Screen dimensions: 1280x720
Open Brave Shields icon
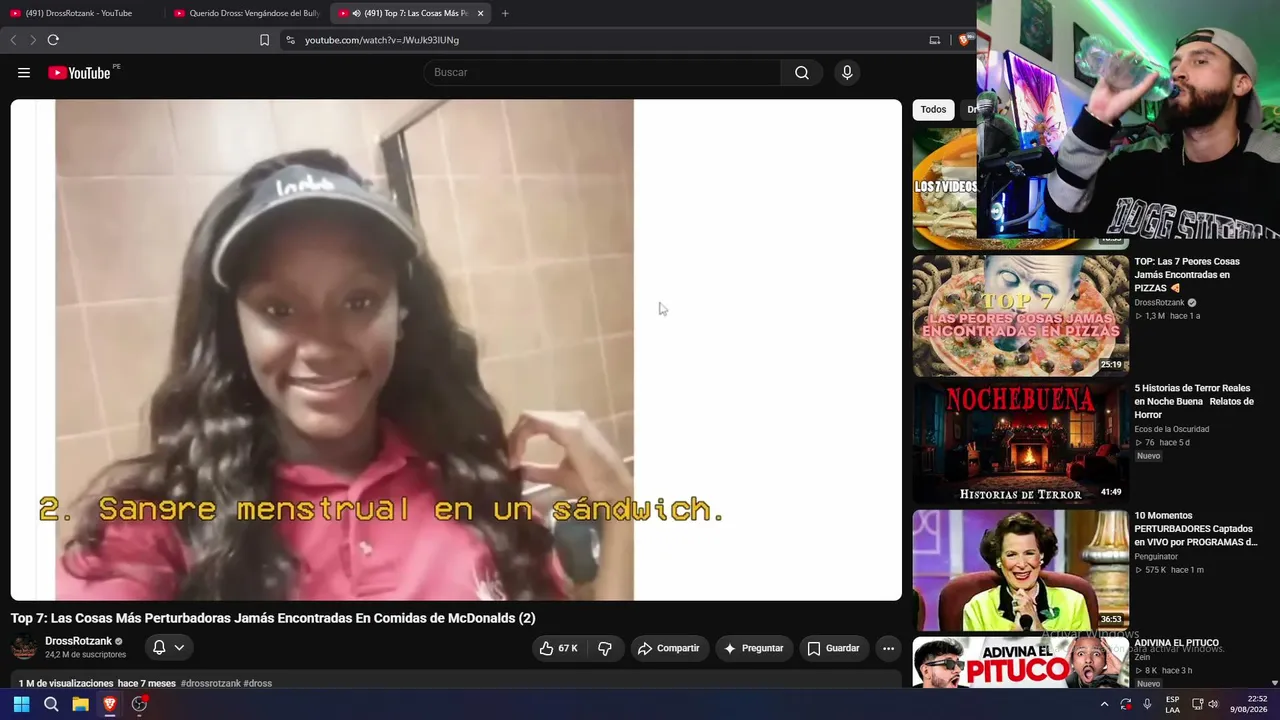pos(964,40)
